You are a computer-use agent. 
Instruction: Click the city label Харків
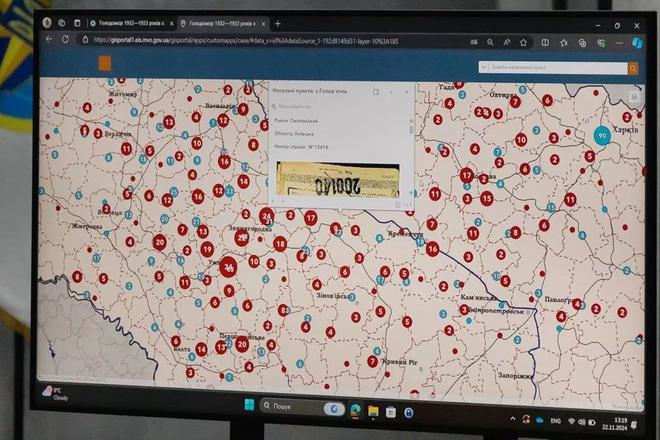point(625,129)
